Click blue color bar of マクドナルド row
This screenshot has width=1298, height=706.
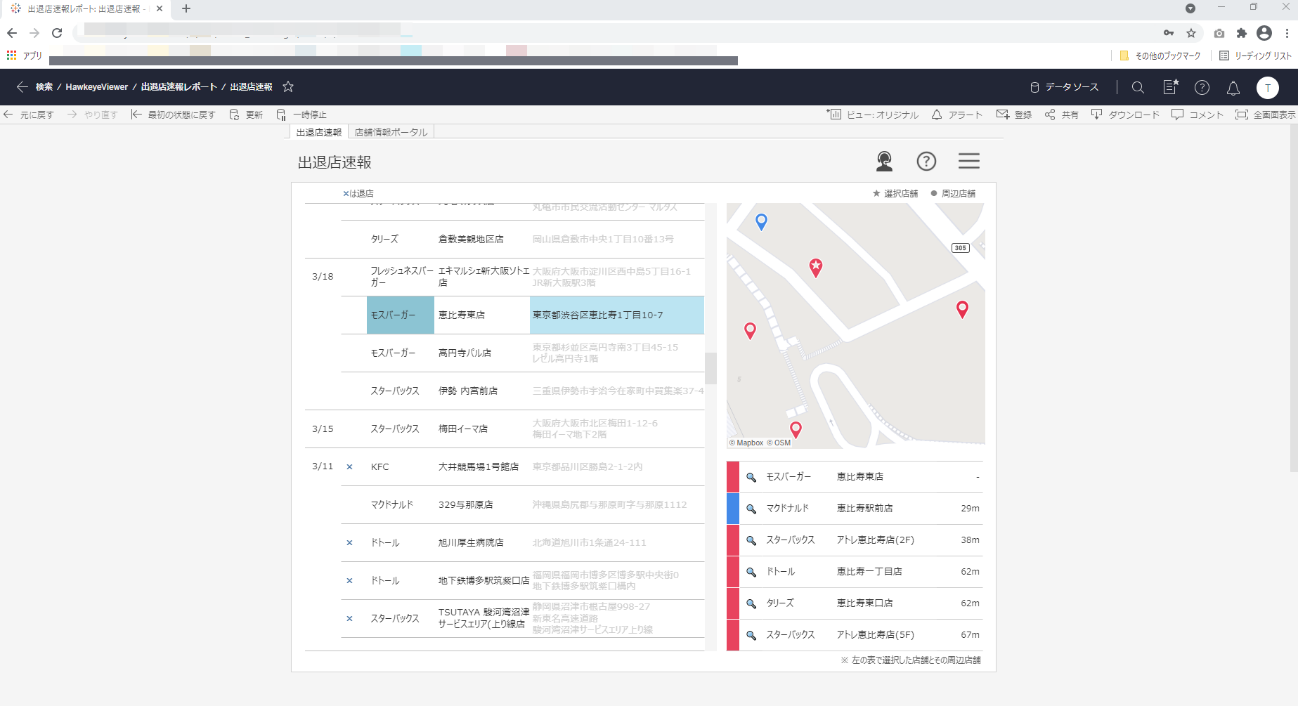[x=732, y=508]
